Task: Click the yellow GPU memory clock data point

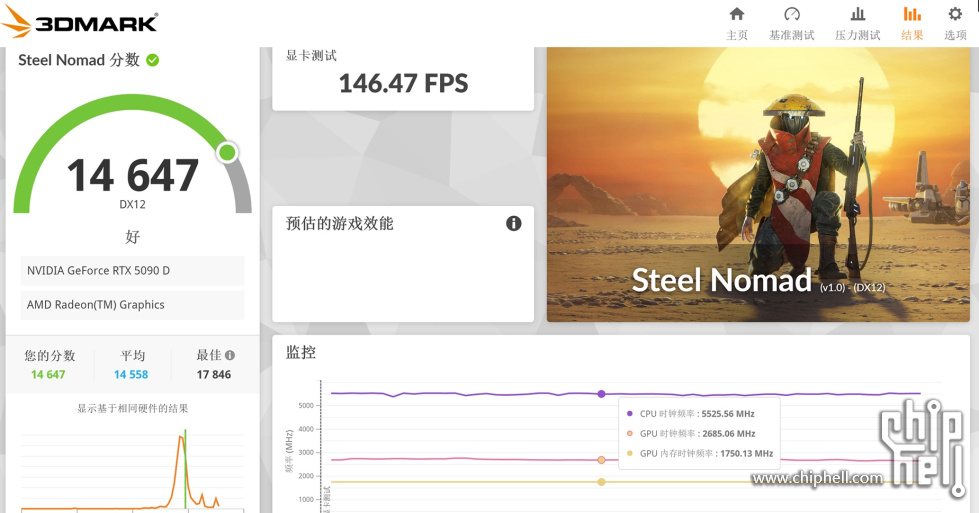Action: (601, 482)
